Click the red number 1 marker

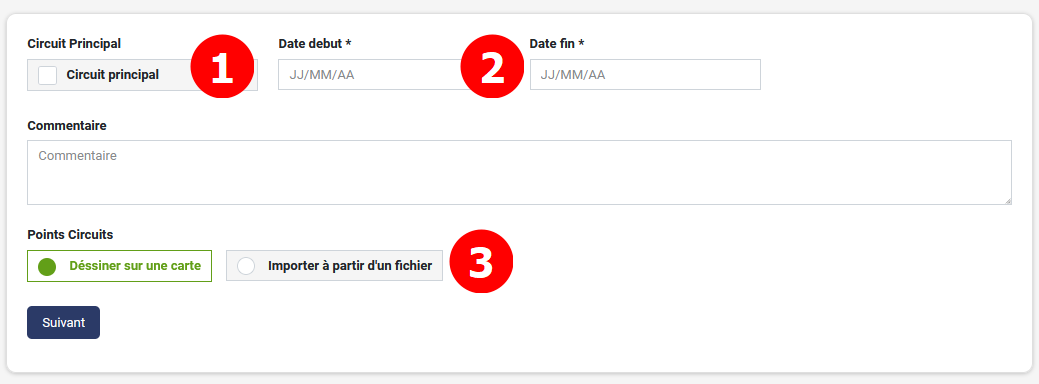pyautogui.click(x=223, y=67)
